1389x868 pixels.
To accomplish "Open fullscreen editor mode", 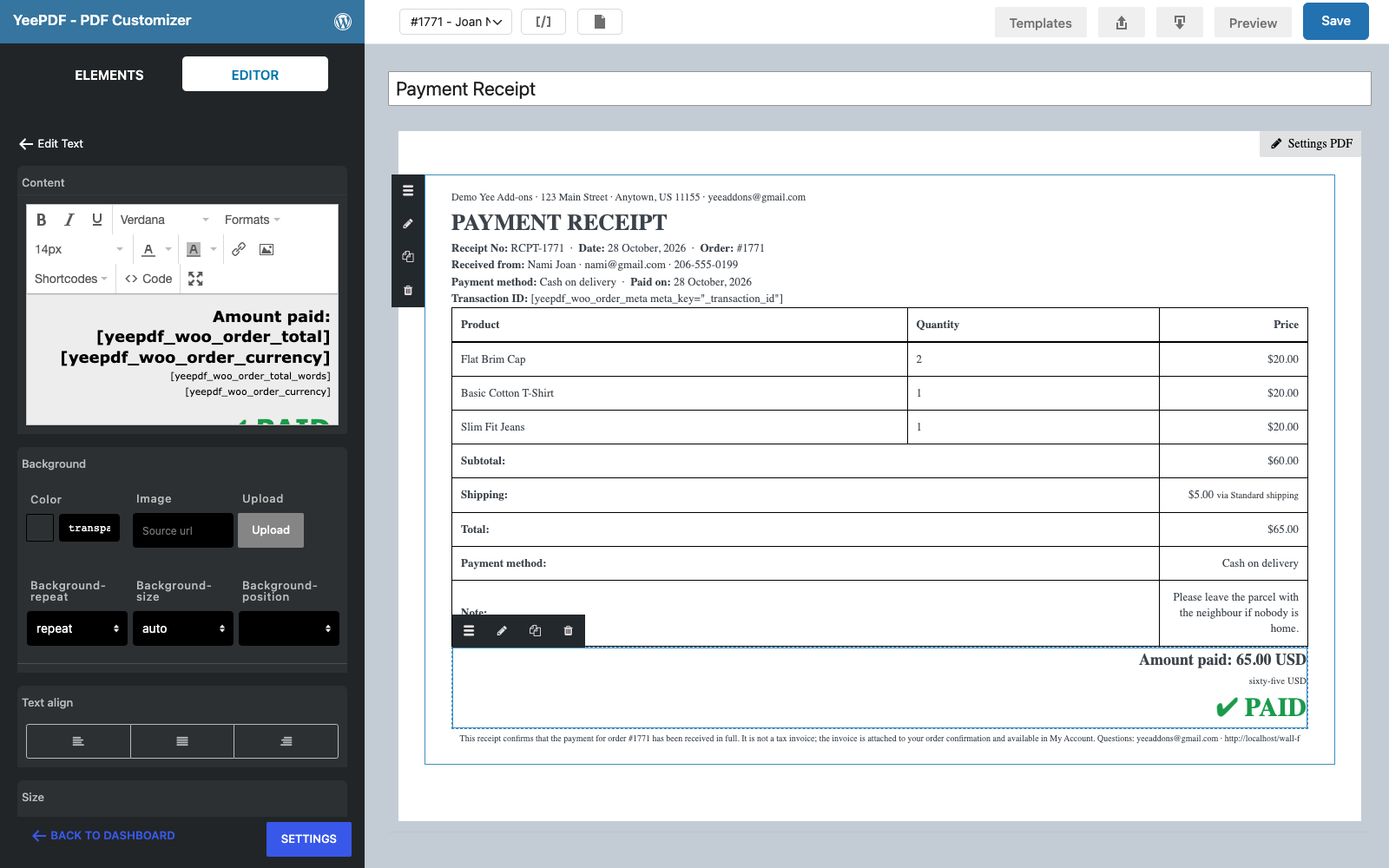I will (x=195, y=279).
